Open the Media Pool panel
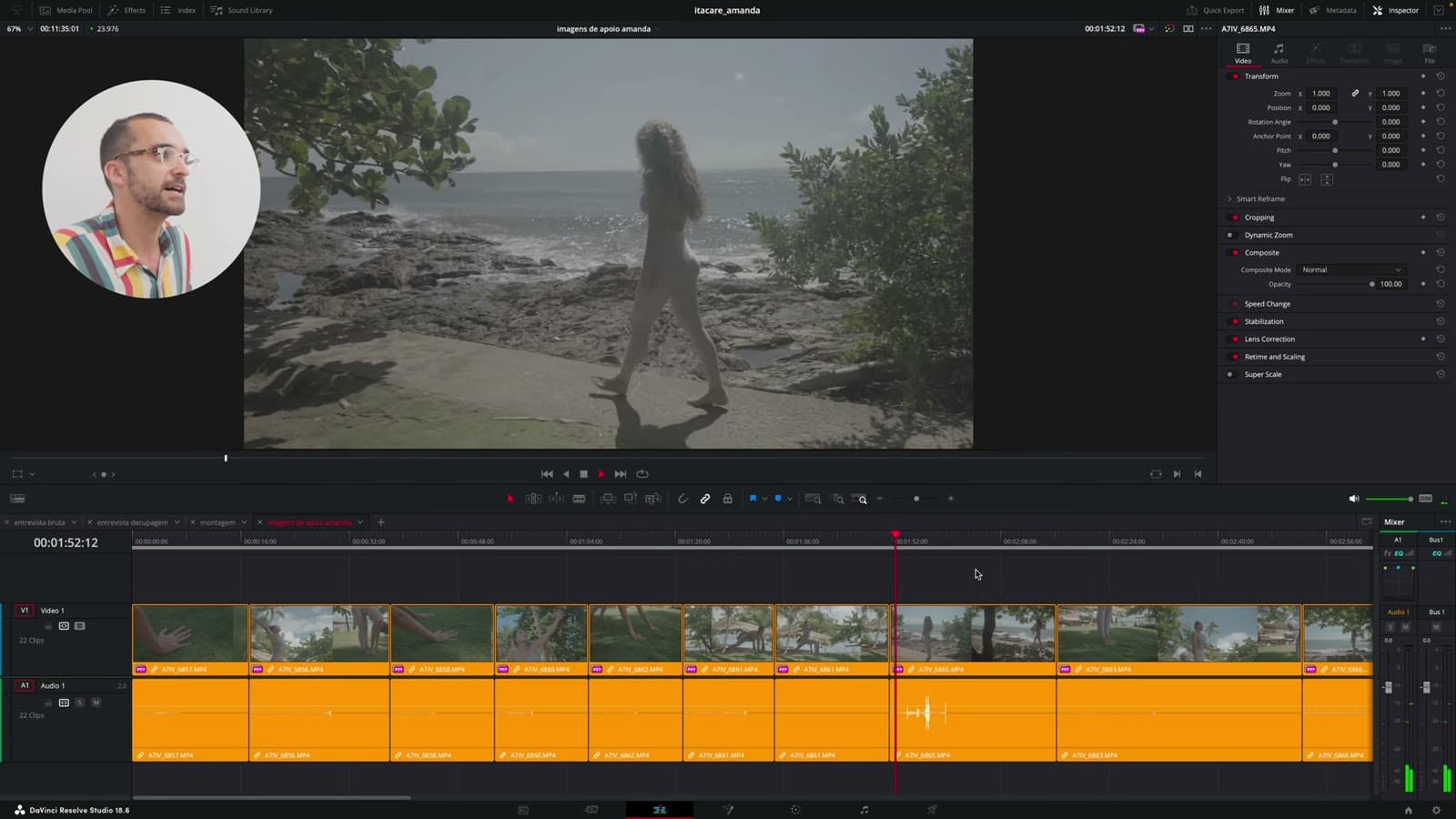 [66, 10]
